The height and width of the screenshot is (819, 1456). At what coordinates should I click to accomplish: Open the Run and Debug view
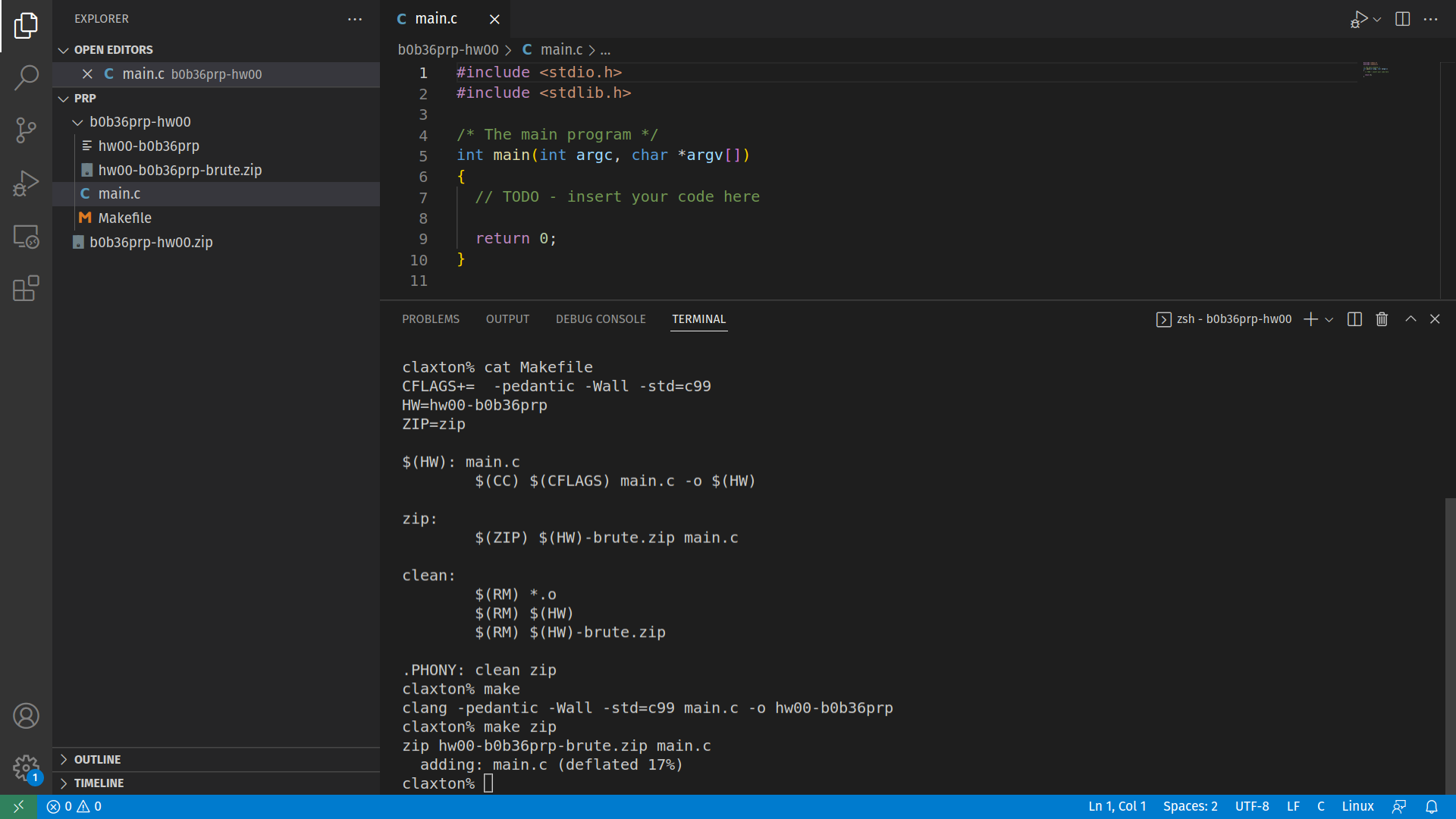(x=26, y=183)
